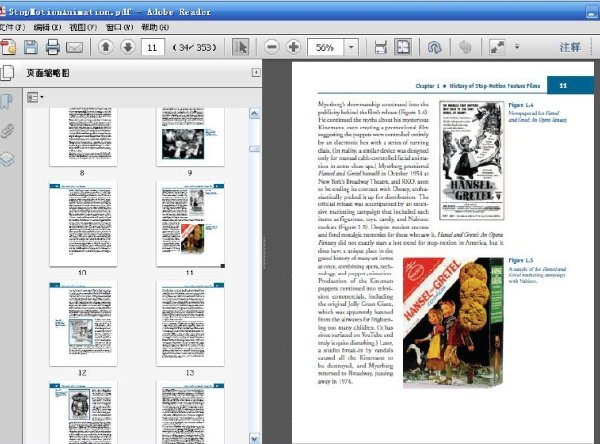Open the bookmarks panel icon in the sidebar

pos(7,102)
